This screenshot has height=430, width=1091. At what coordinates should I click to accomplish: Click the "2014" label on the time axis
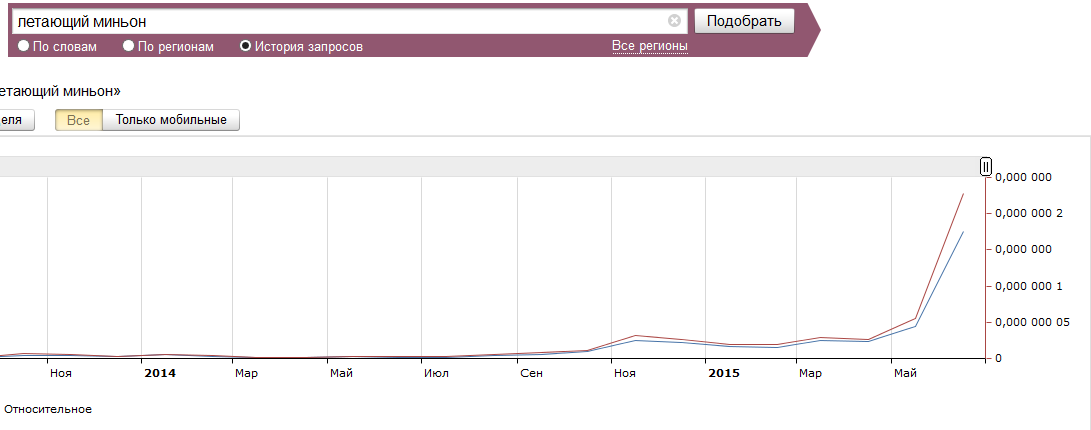coord(160,373)
